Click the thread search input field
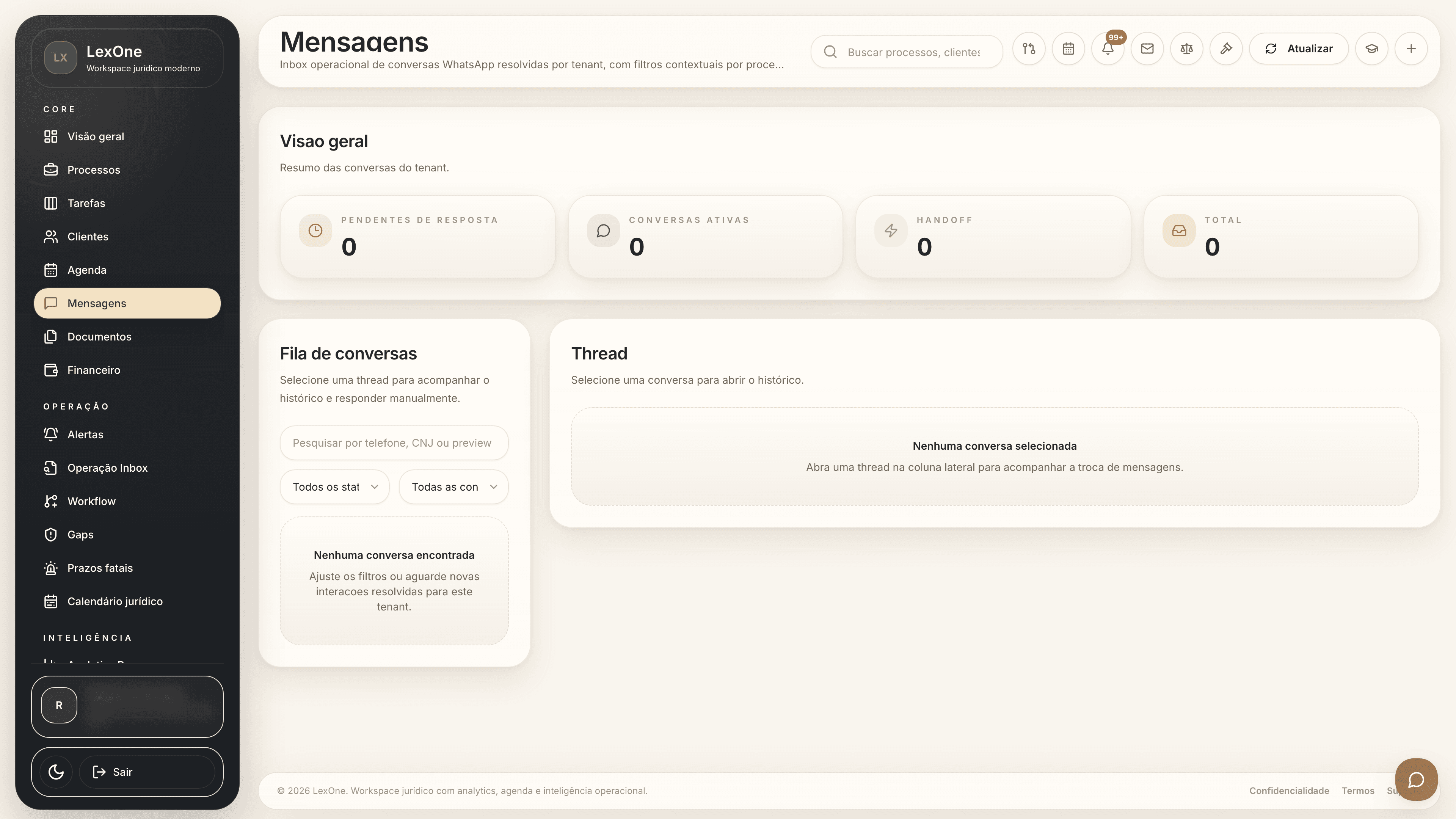 point(394,442)
